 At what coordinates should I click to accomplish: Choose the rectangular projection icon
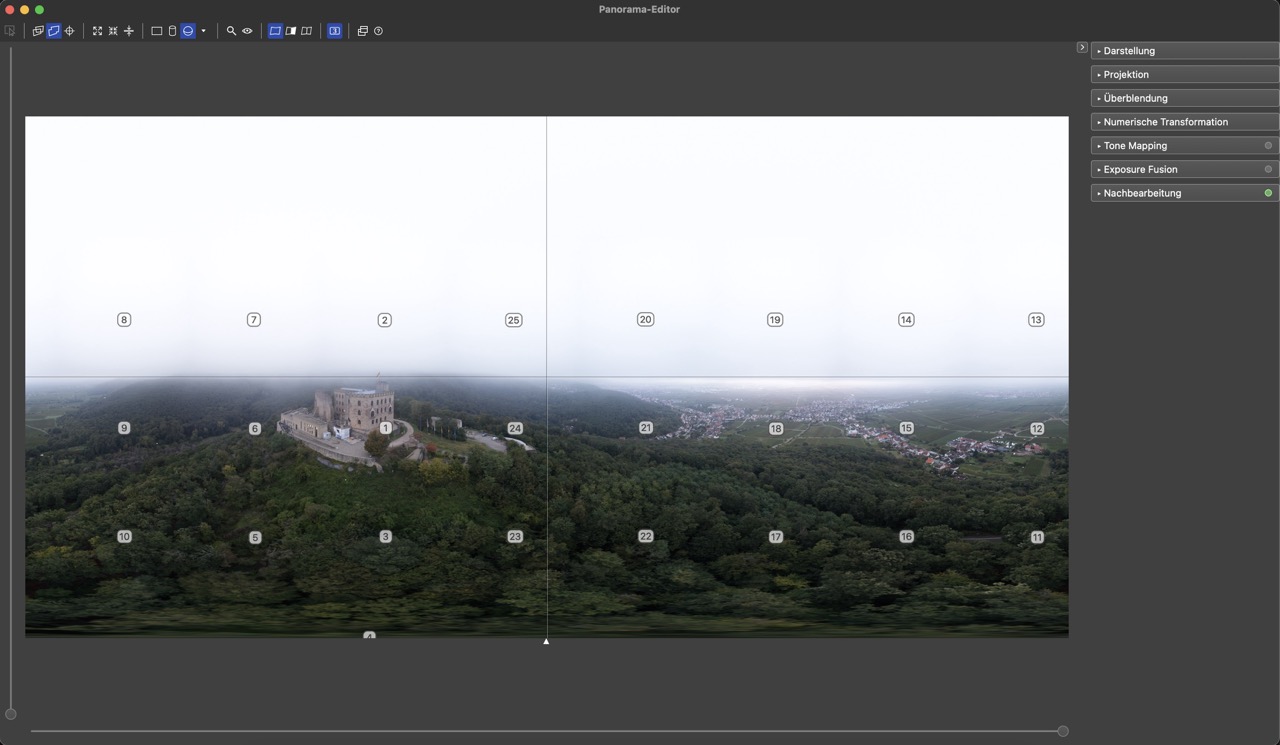(x=156, y=31)
